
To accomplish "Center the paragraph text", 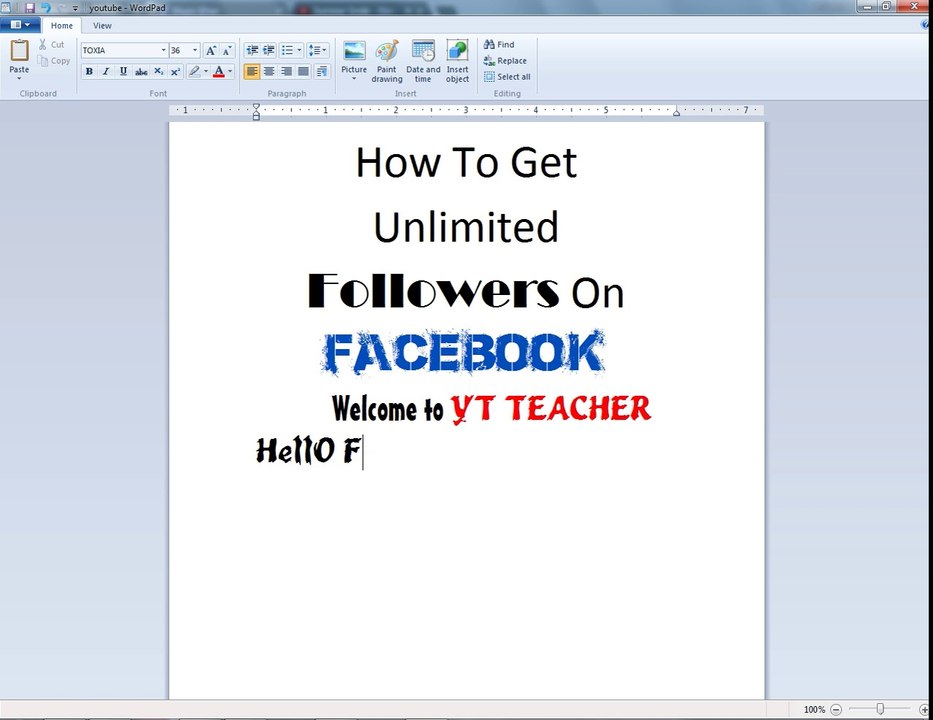I will [269, 72].
